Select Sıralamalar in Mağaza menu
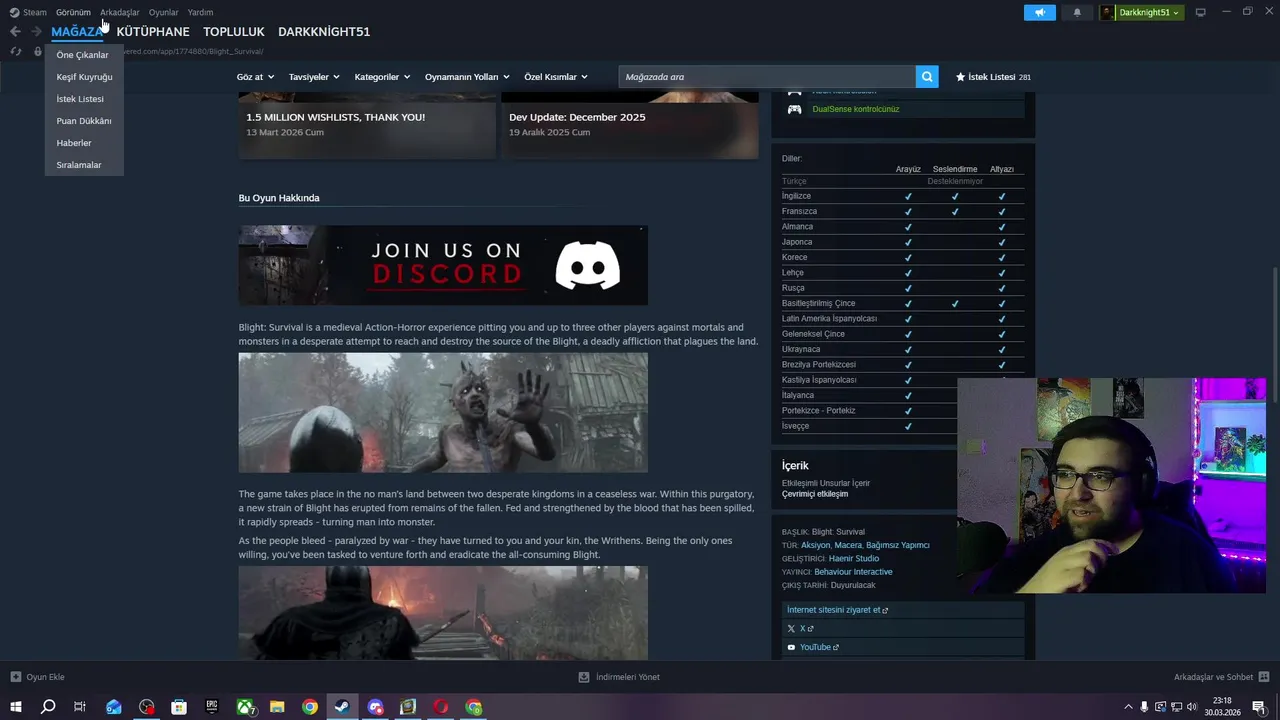The image size is (1280, 720). [x=84, y=165]
